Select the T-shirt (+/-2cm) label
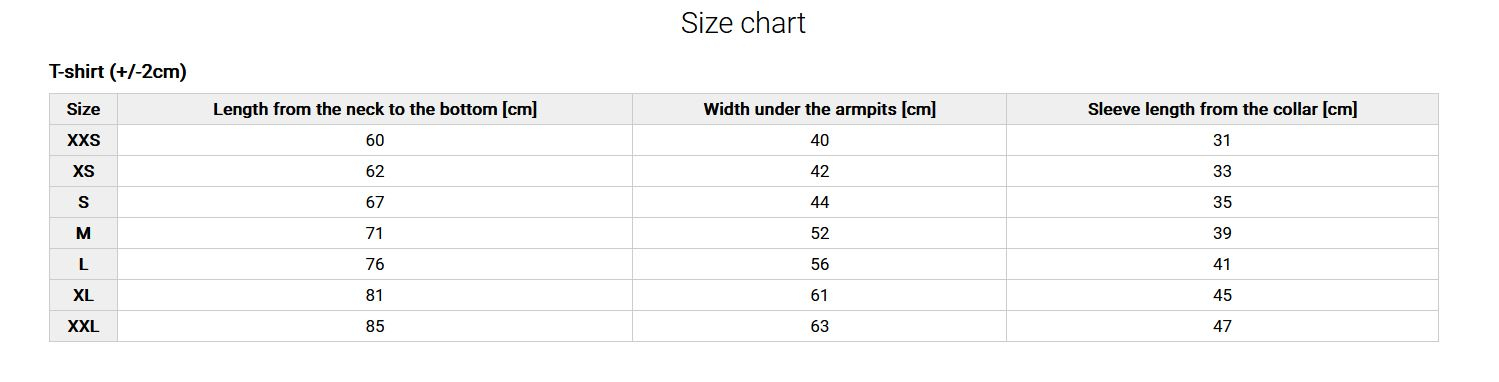 point(118,72)
